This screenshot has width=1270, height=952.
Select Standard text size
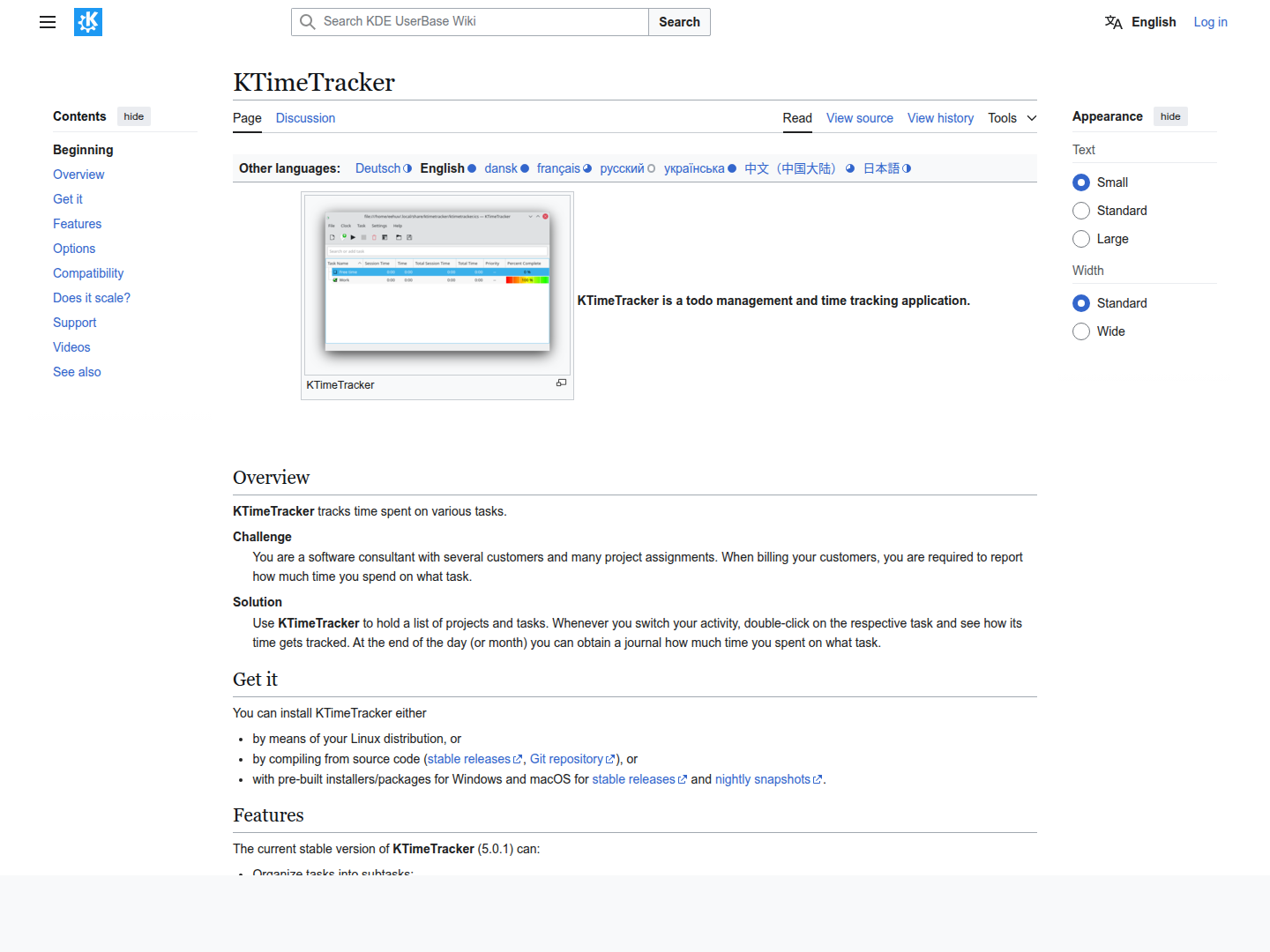(1081, 211)
